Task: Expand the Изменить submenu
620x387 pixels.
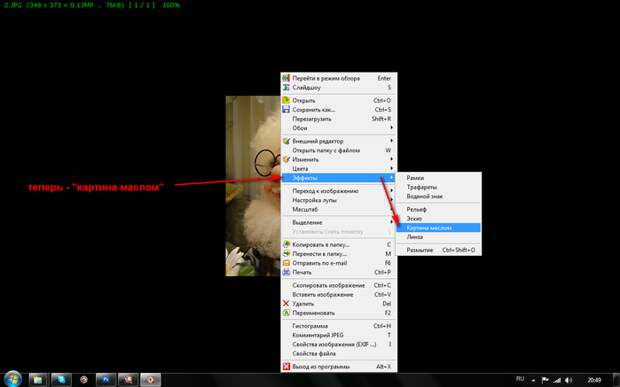Action: [x=339, y=159]
